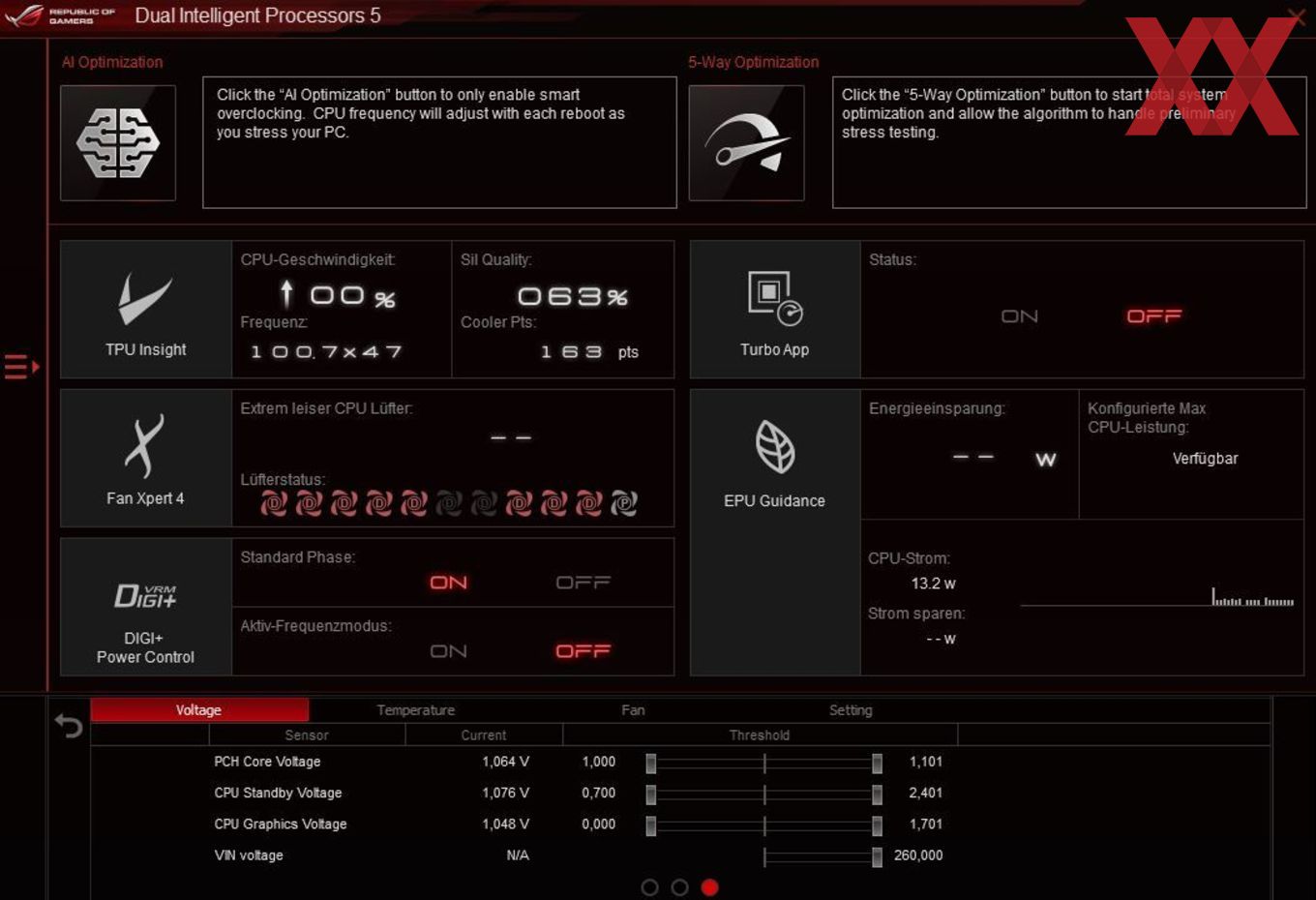The height and width of the screenshot is (900, 1316).
Task: Click the CPU Standby Voltage lower threshold handle
Action: tap(651, 795)
